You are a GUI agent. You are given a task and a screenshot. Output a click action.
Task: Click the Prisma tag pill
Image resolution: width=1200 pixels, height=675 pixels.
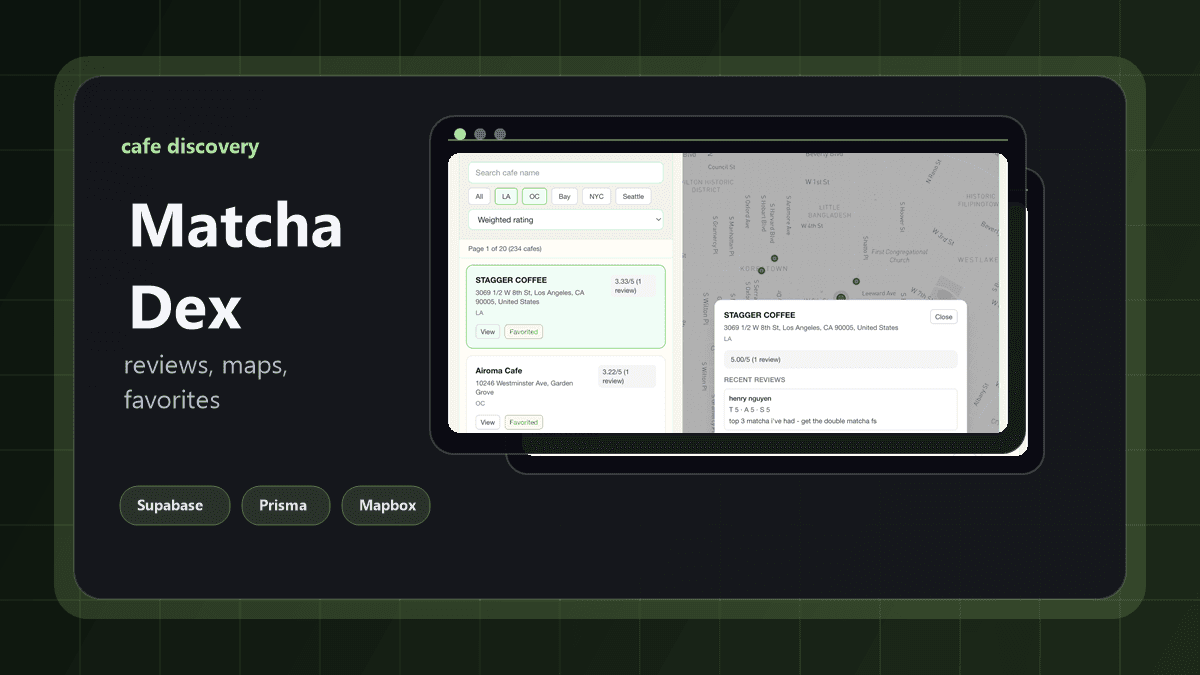coord(285,506)
